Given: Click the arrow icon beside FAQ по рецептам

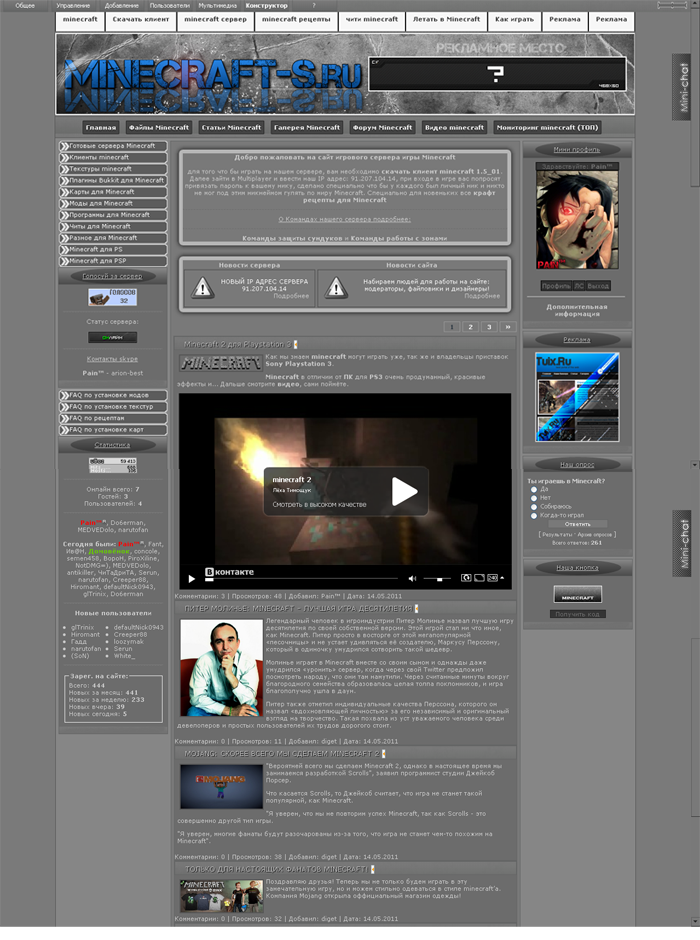Looking at the screenshot, I should pyautogui.click(x=64, y=418).
